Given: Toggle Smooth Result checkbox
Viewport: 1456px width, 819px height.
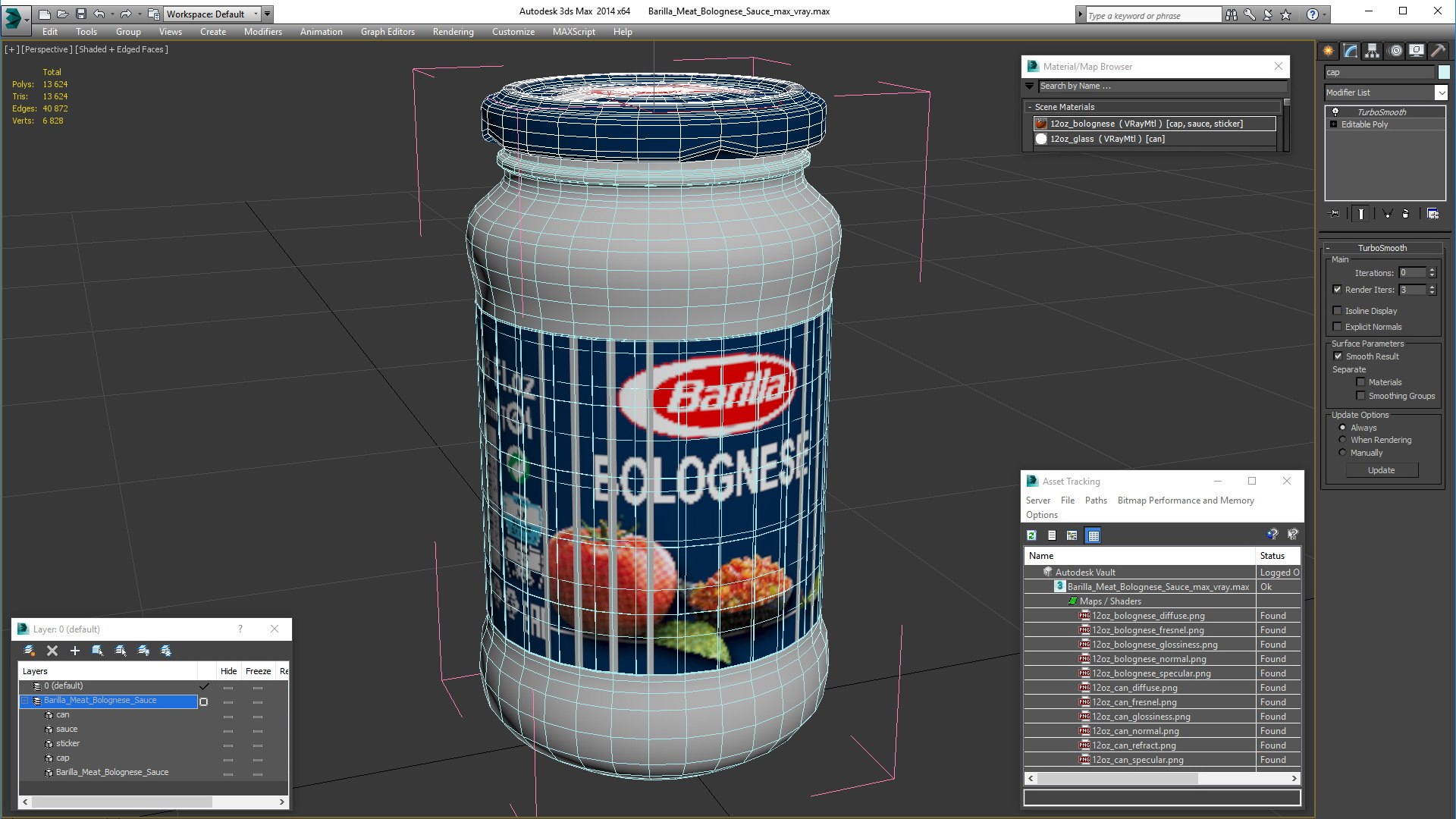Looking at the screenshot, I should point(1338,356).
